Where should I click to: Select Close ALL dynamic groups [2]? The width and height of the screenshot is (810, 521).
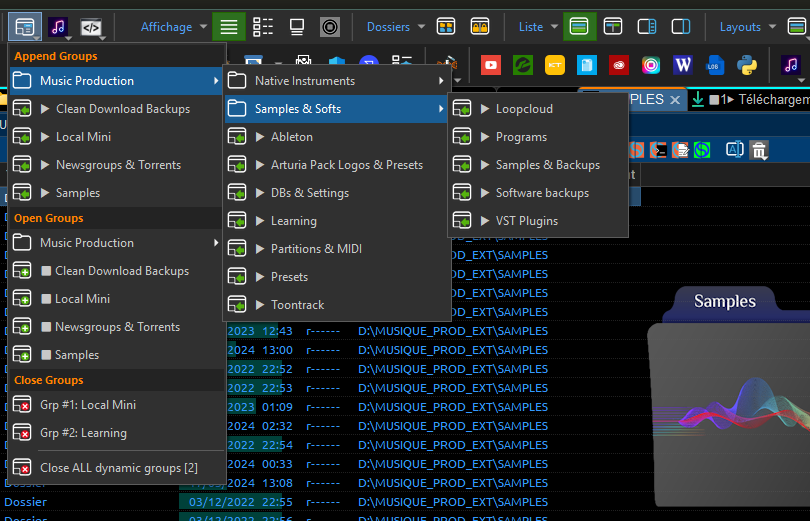117,468
